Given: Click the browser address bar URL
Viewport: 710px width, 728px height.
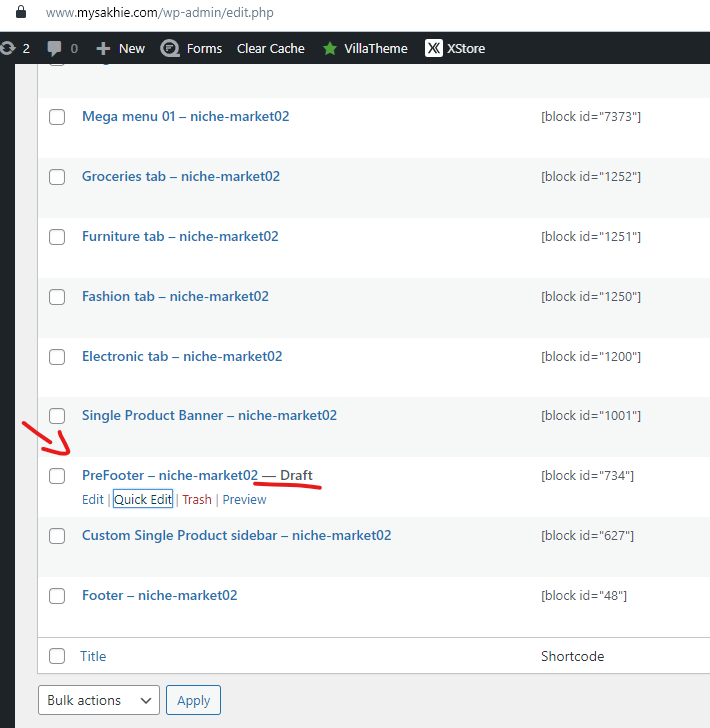Looking at the screenshot, I should (x=160, y=13).
